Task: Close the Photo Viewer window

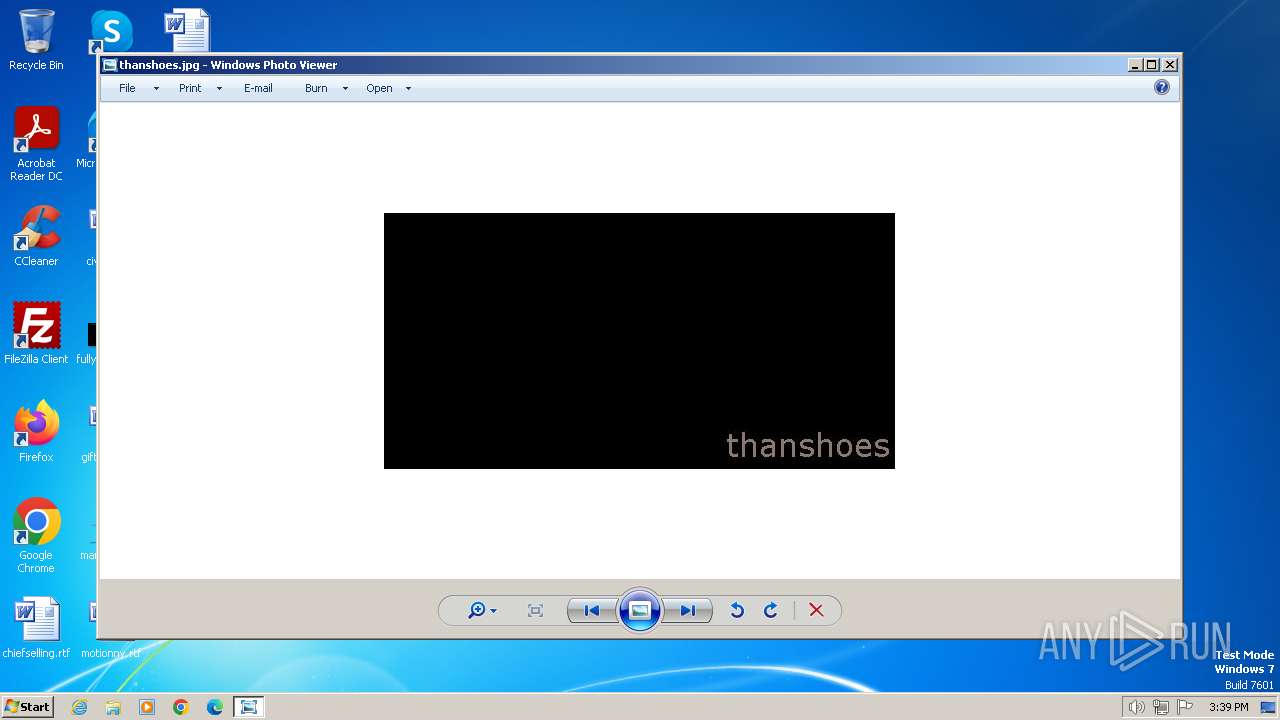Action: [x=1170, y=65]
